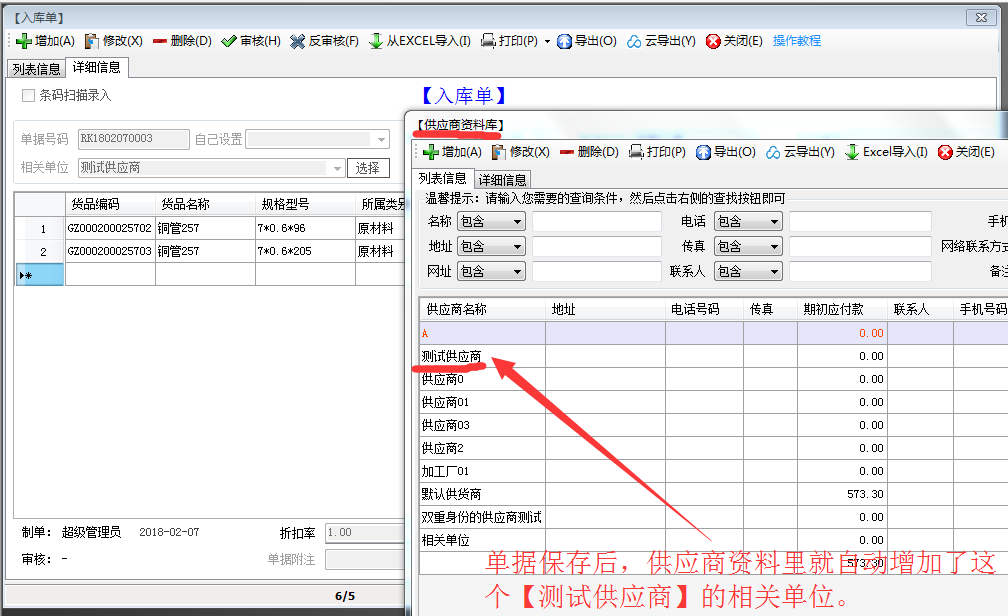The width and height of the screenshot is (1008, 616).
Task: Open the 联系人 filter condition dropdown
Action: click(x=748, y=271)
